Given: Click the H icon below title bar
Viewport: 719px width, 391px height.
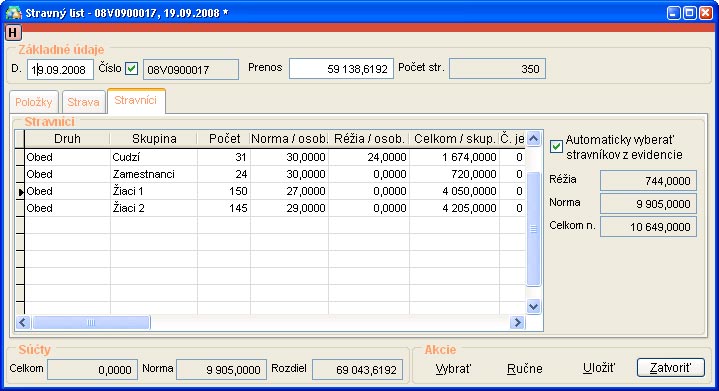Looking at the screenshot, I should 13,33.
